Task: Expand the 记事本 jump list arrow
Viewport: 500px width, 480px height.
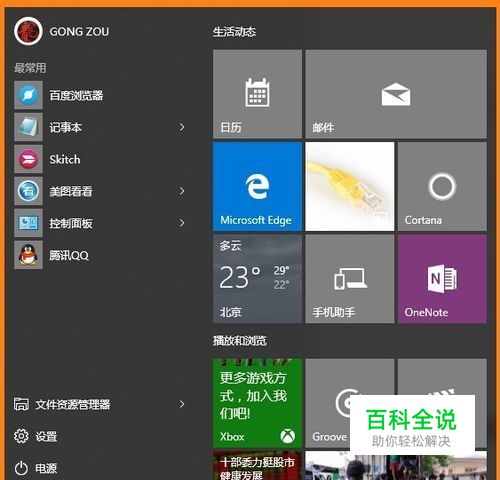Action: click(182, 127)
